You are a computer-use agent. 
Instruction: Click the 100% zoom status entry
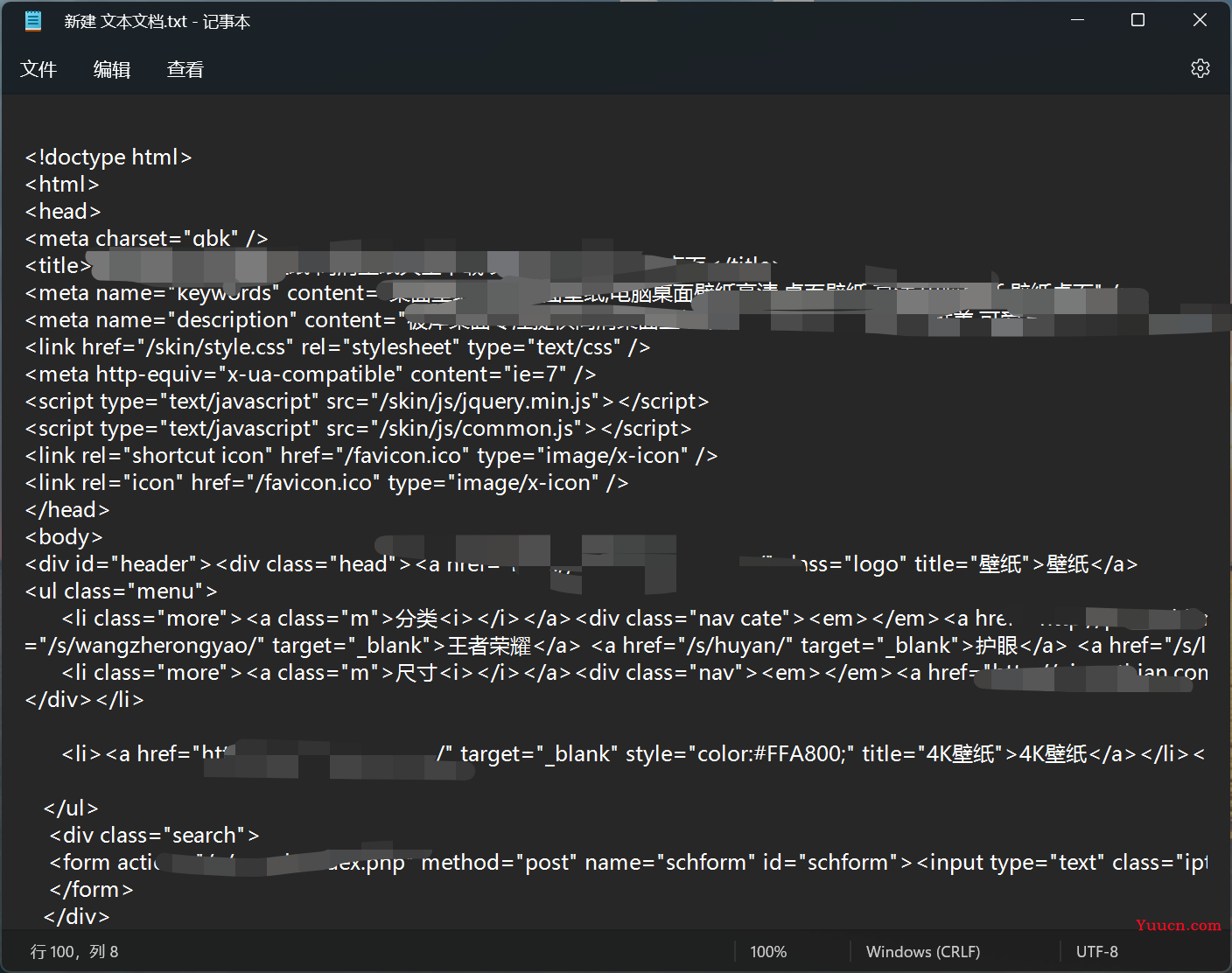click(768, 951)
